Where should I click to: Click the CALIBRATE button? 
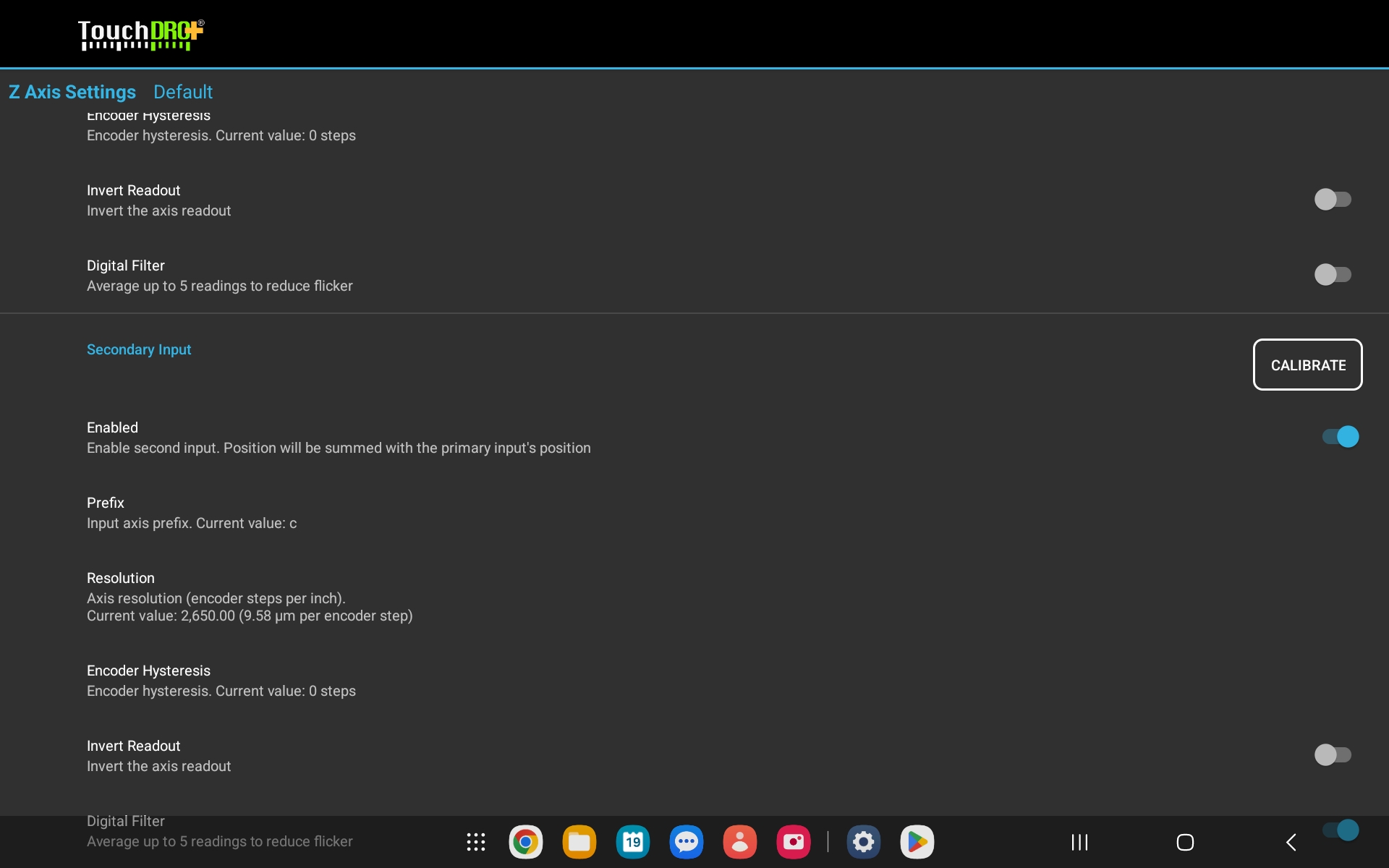pos(1308,364)
